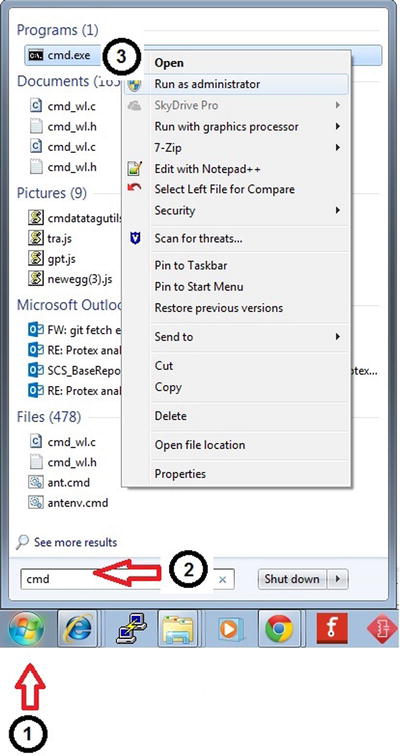Launch Internet Explorer from taskbar
The image size is (400, 756).
[78, 629]
